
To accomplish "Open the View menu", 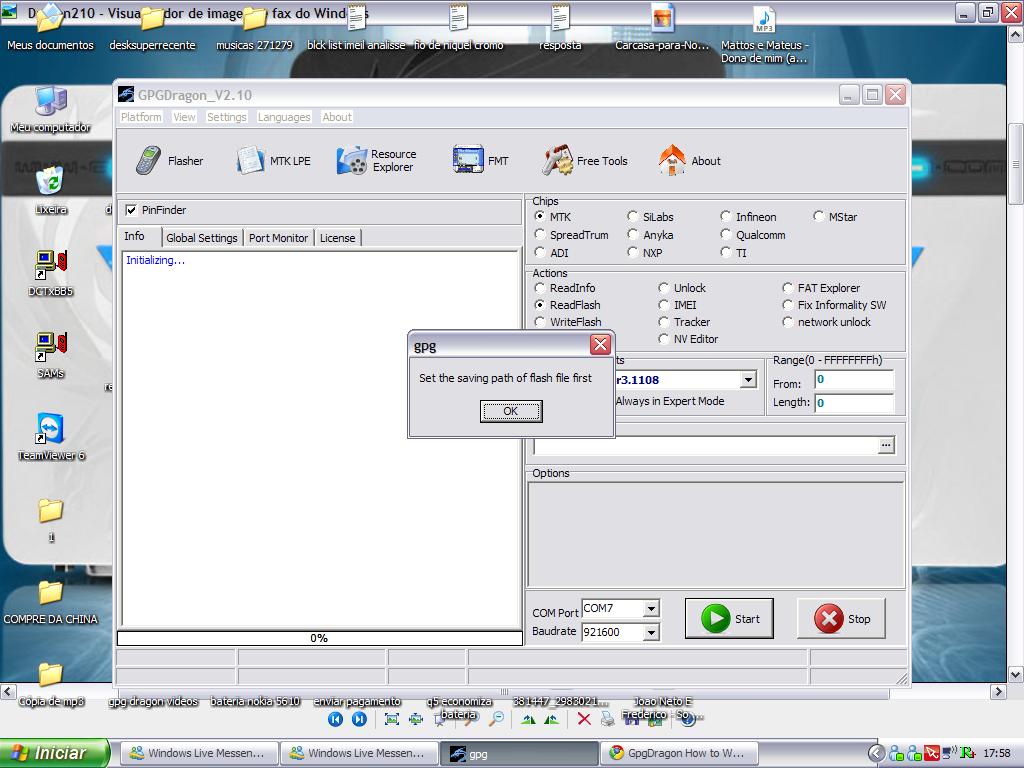I will click(184, 117).
